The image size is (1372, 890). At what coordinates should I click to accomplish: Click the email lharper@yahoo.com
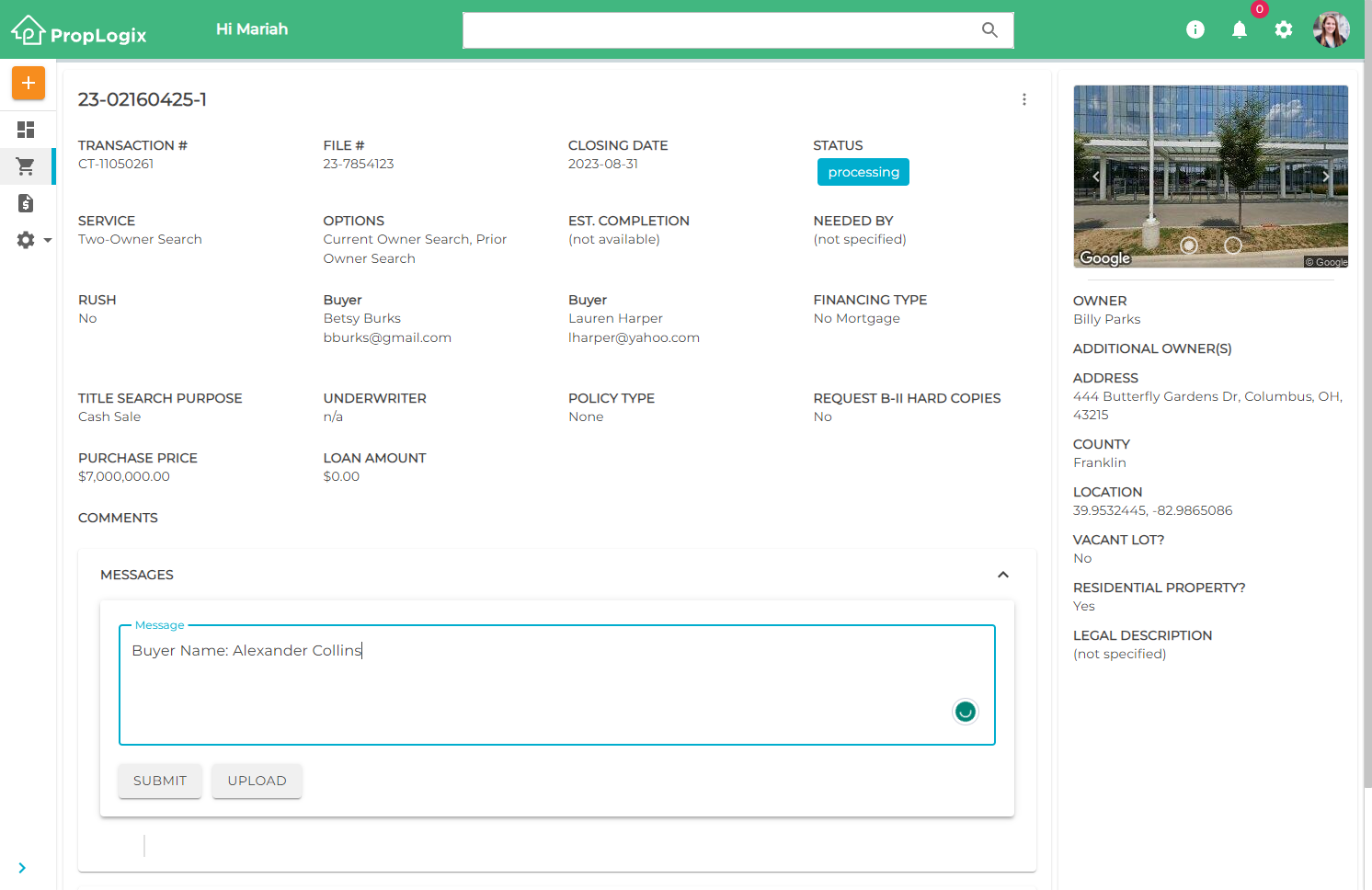pyautogui.click(x=634, y=337)
